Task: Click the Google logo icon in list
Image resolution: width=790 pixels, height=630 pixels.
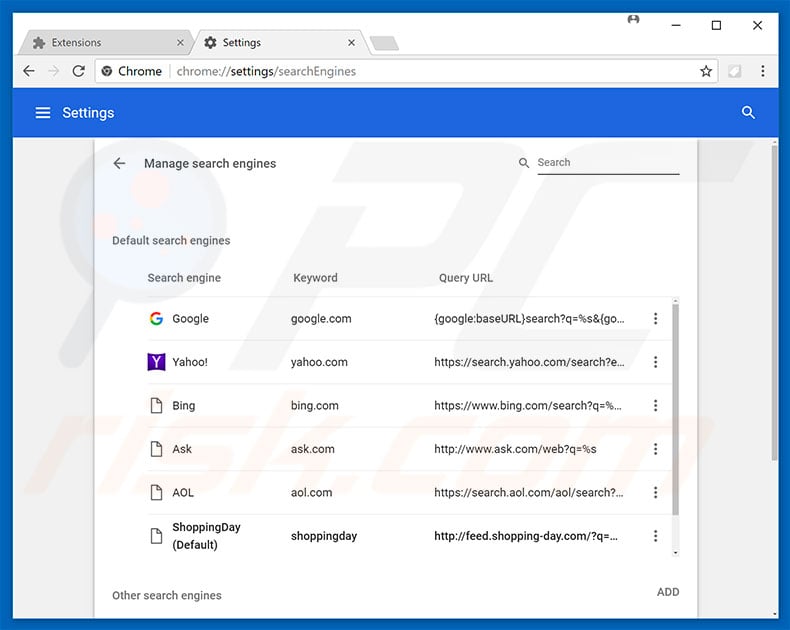Action: coord(156,319)
